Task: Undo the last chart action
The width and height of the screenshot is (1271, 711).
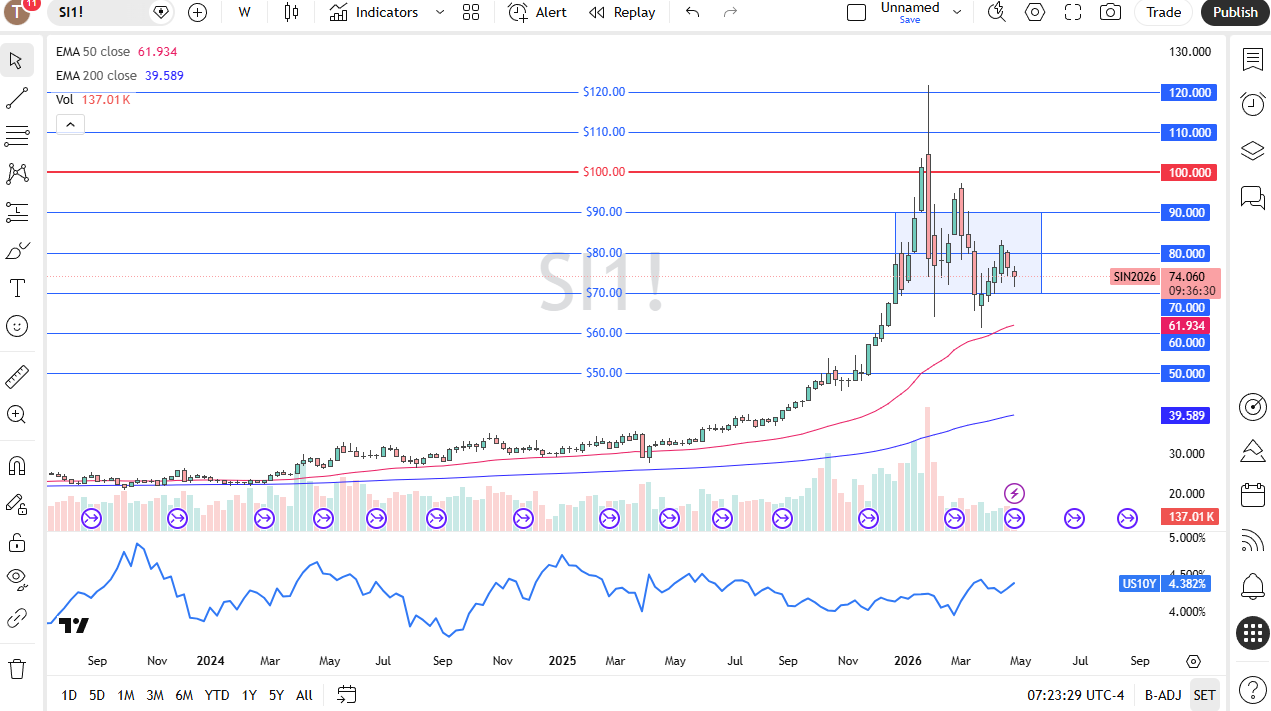Action: point(692,12)
